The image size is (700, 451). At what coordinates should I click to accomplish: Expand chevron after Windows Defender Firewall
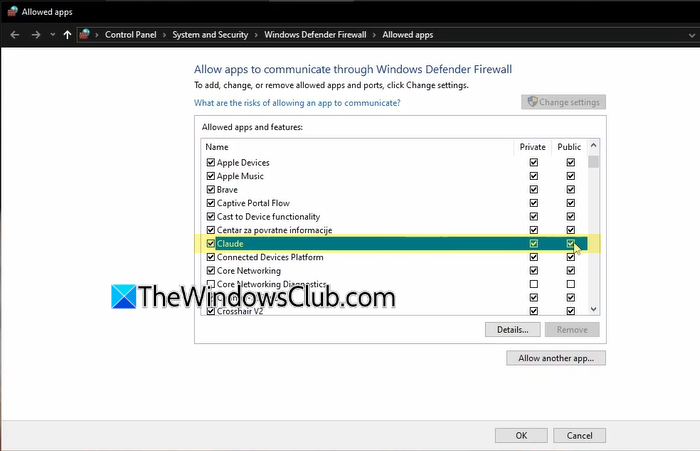(374, 35)
